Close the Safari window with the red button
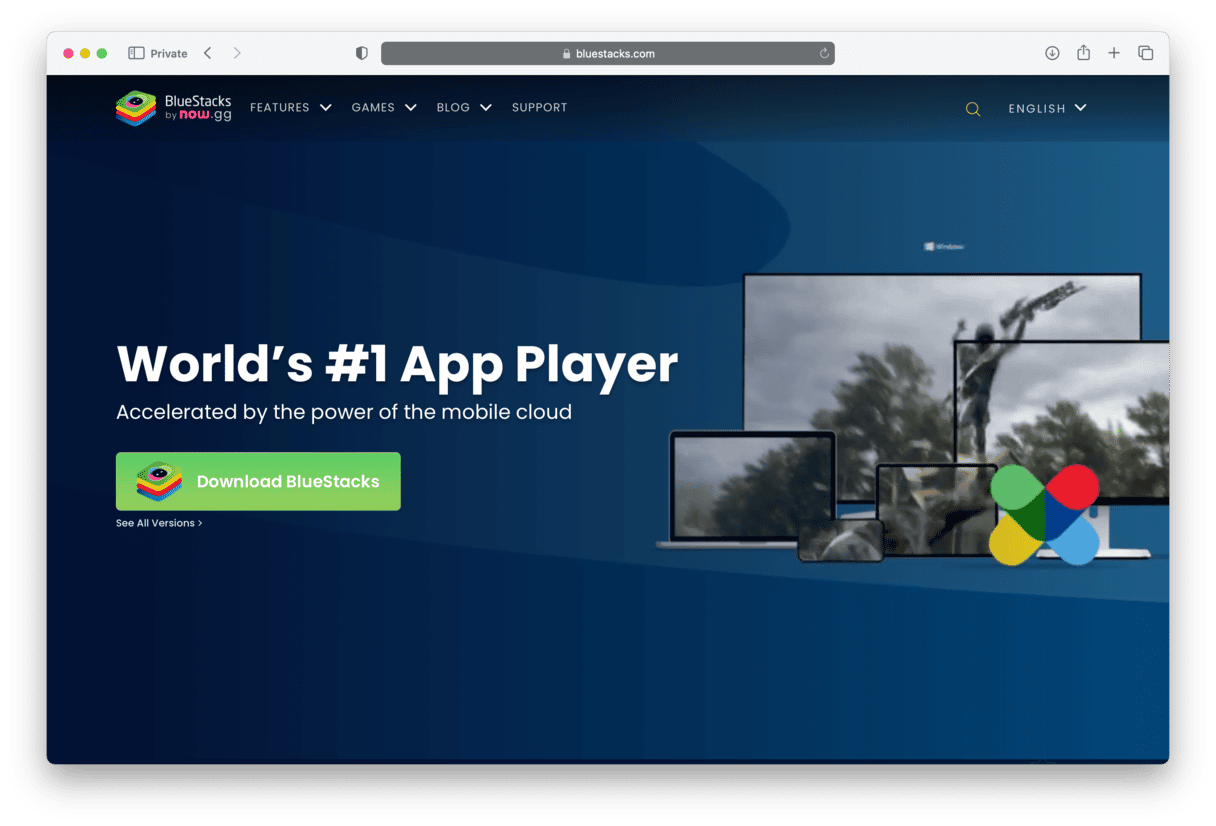Screen dimensions: 1216x826 coord(68,53)
